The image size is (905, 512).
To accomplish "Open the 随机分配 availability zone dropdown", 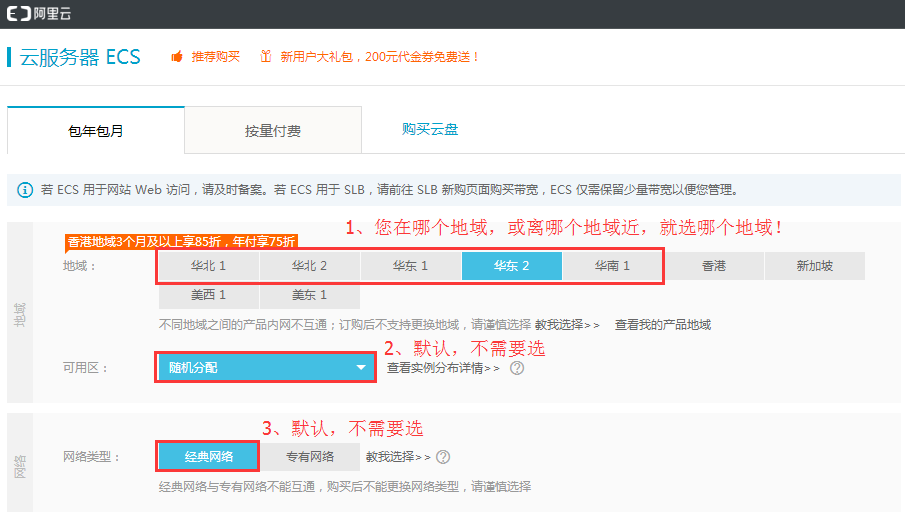I will point(265,368).
